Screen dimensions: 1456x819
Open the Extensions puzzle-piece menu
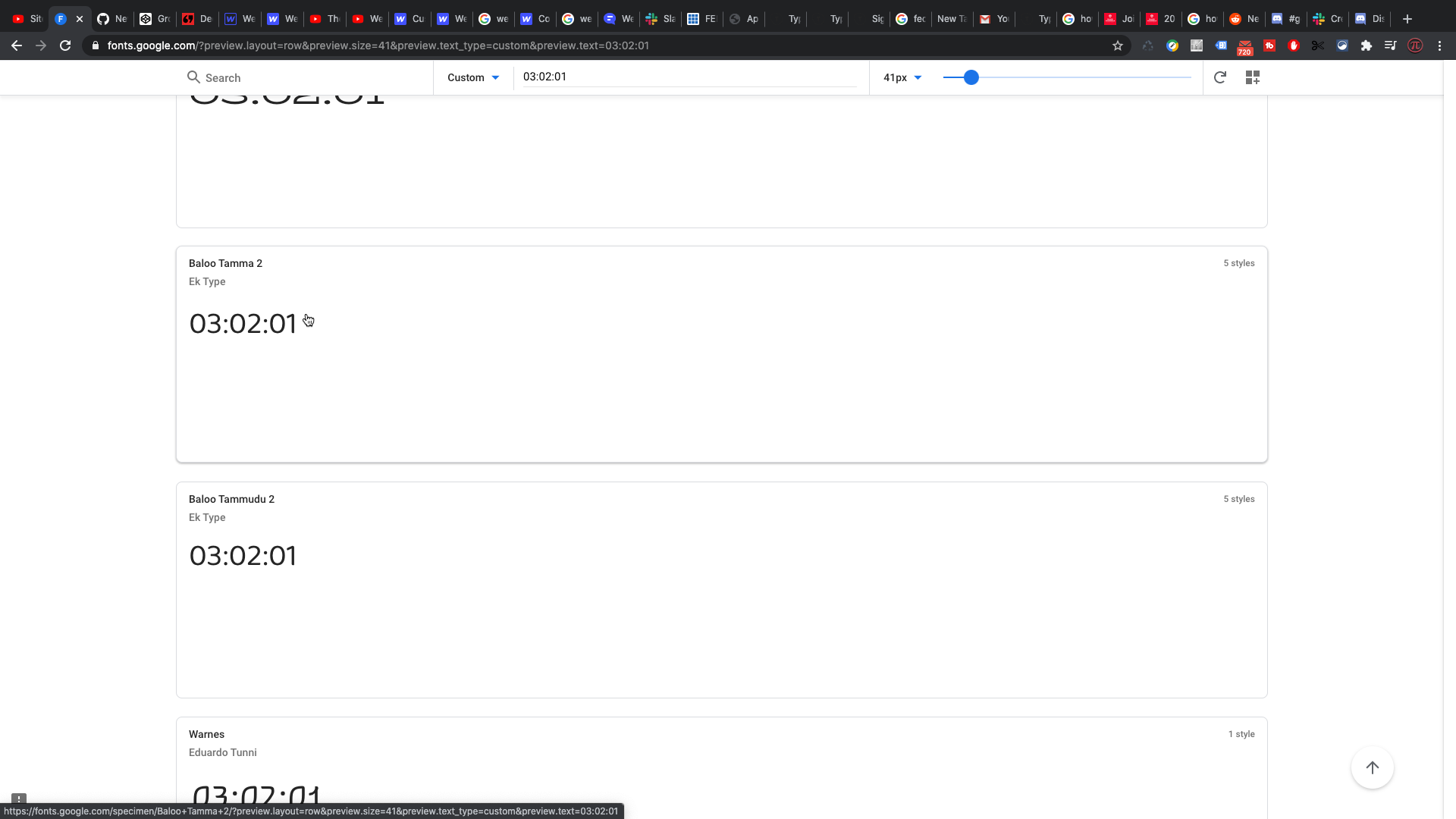(1367, 45)
